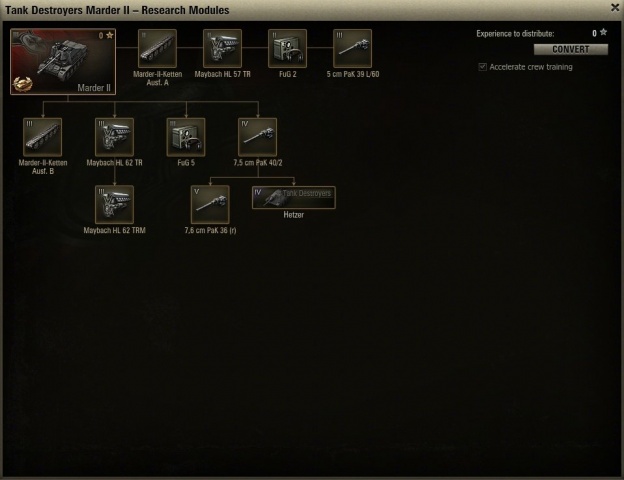Viewport: 624px width, 480px height.
Task: Click the 'Experience to distribute:' label
Action: [x=515, y=34]
